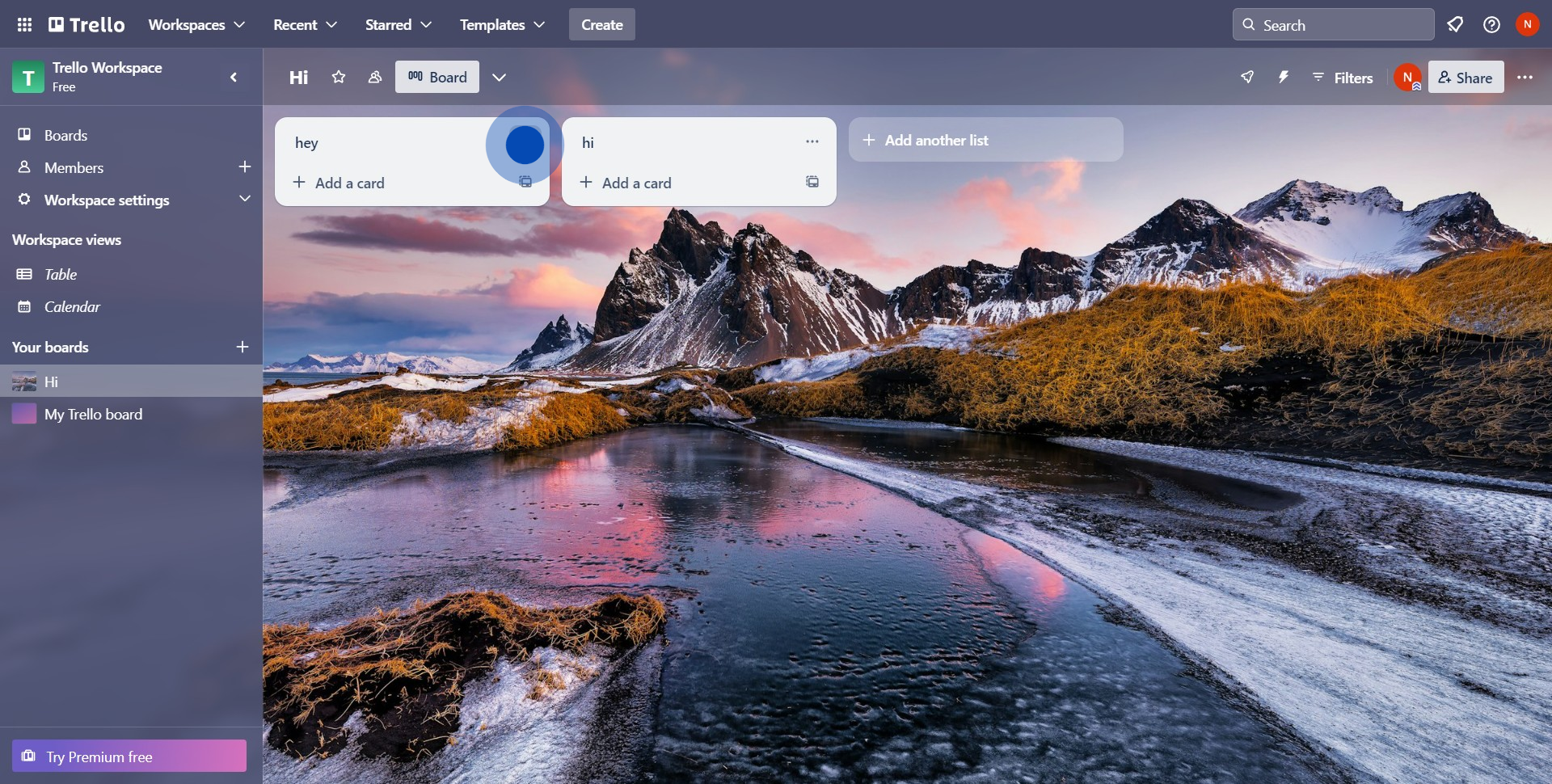Click the Share button

(1466, 78)
